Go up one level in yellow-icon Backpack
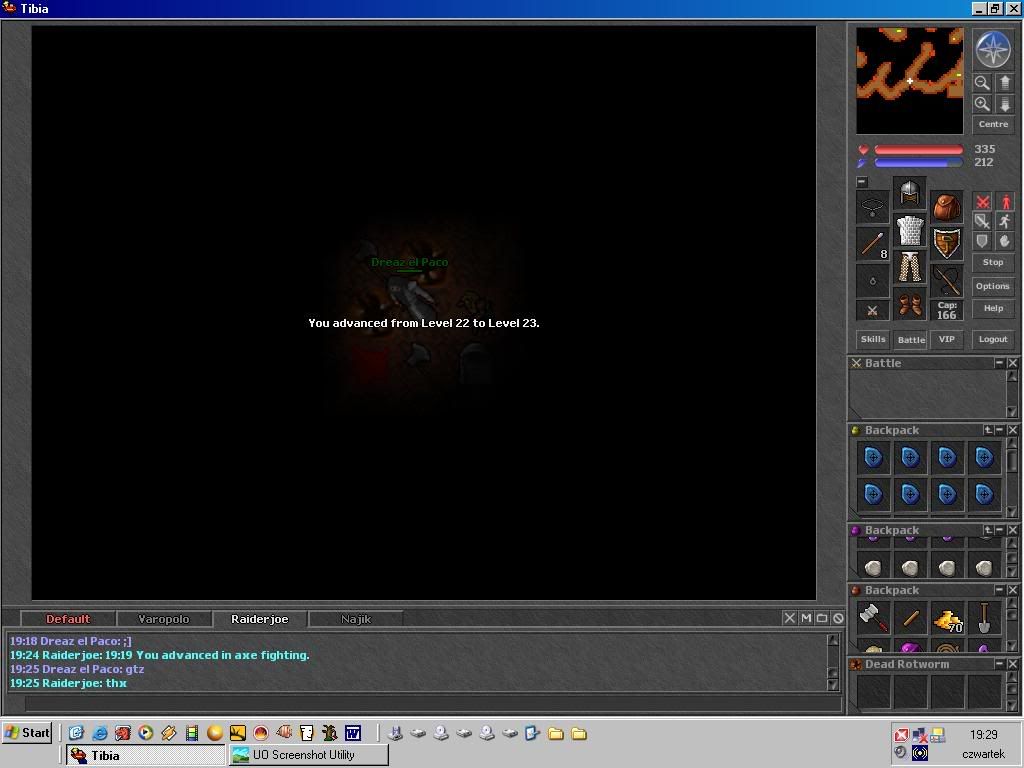The image size is (1024, 768). tap(988, 430)
